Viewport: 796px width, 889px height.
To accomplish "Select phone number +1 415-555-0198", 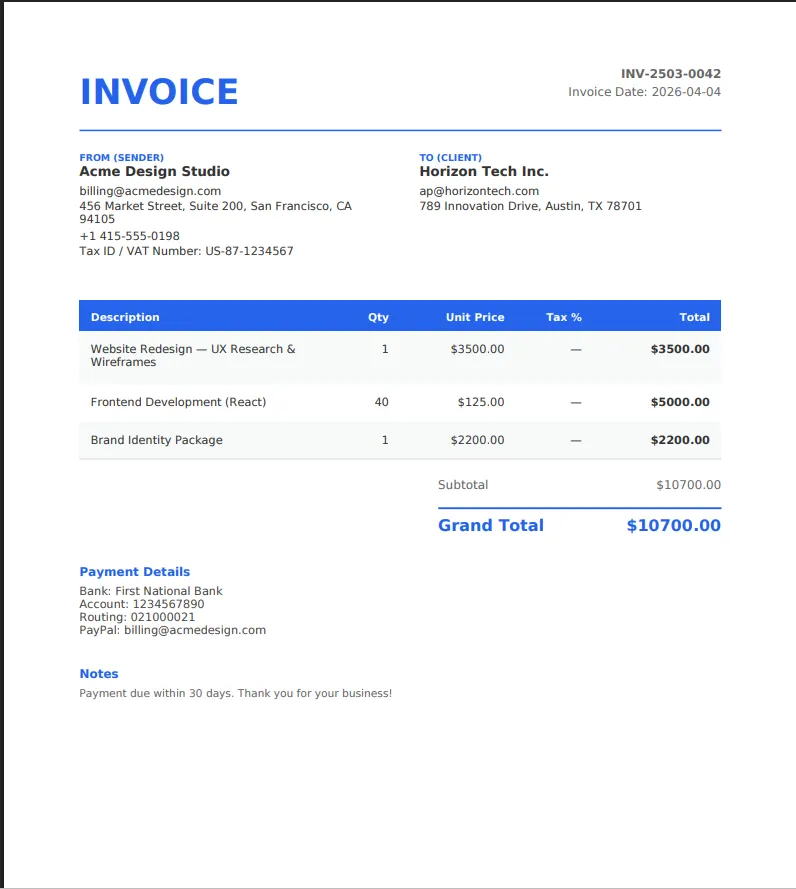I will [129, 236].
